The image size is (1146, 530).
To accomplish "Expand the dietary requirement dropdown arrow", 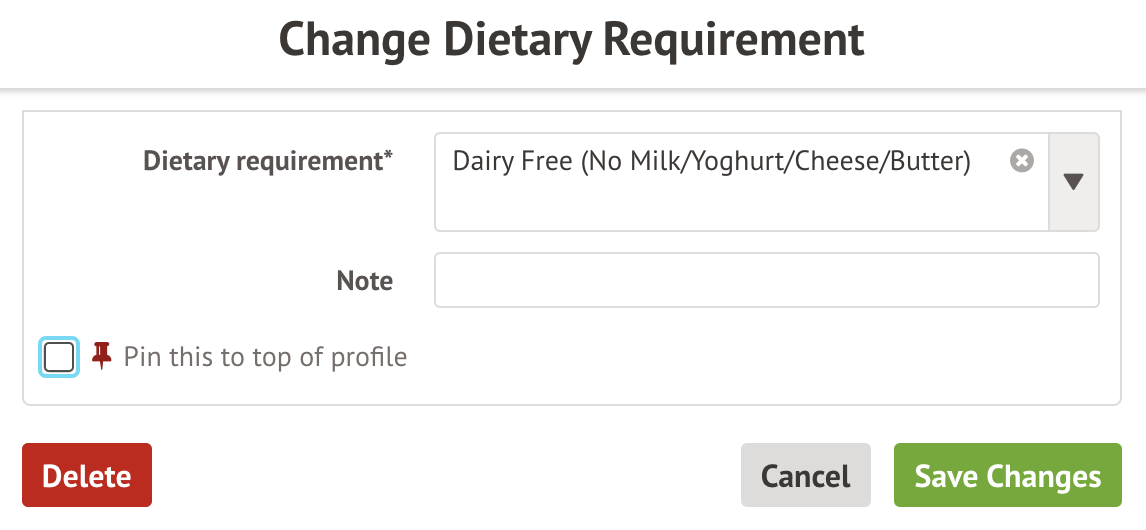I will click(1073, 182).
